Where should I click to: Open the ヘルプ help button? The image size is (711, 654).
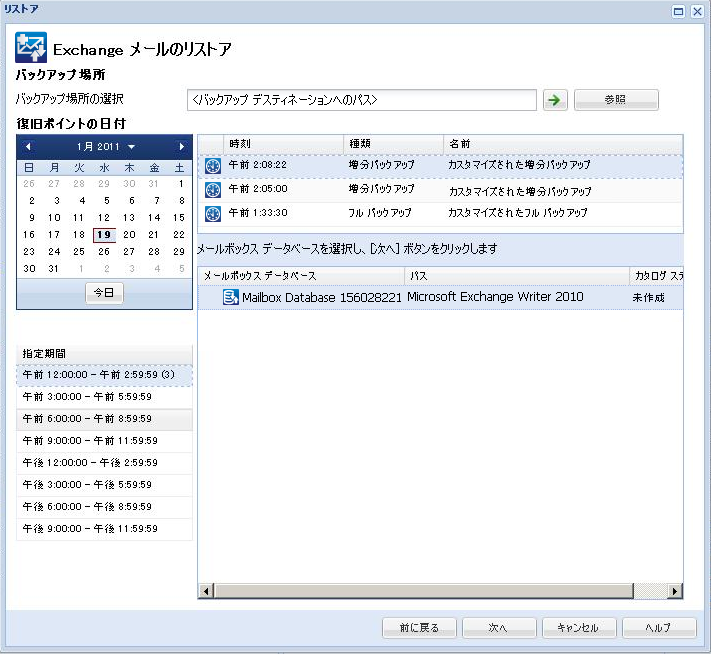click(x=658, y=628)
